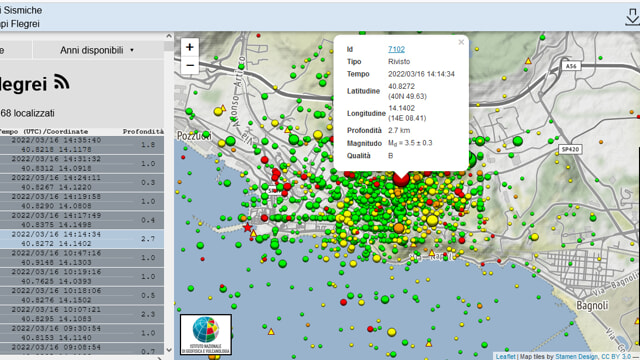Click the large red earthquake marker
The width and height of the screenshot is (640, 360).
pos(401,178)
